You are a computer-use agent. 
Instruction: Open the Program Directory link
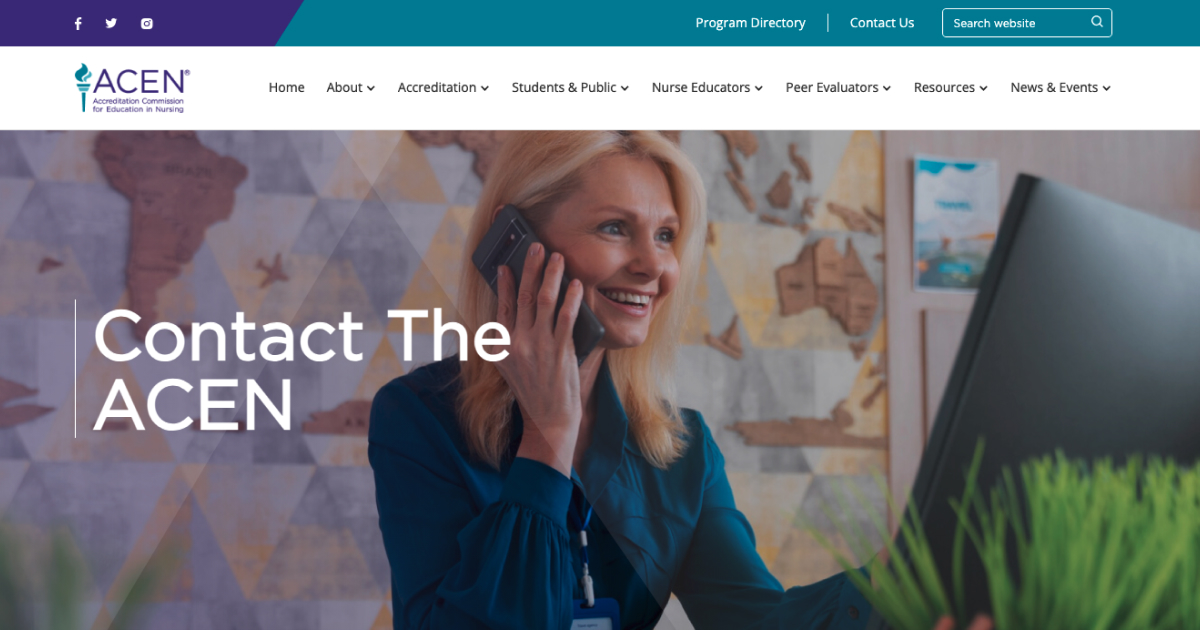coord(750,23)
